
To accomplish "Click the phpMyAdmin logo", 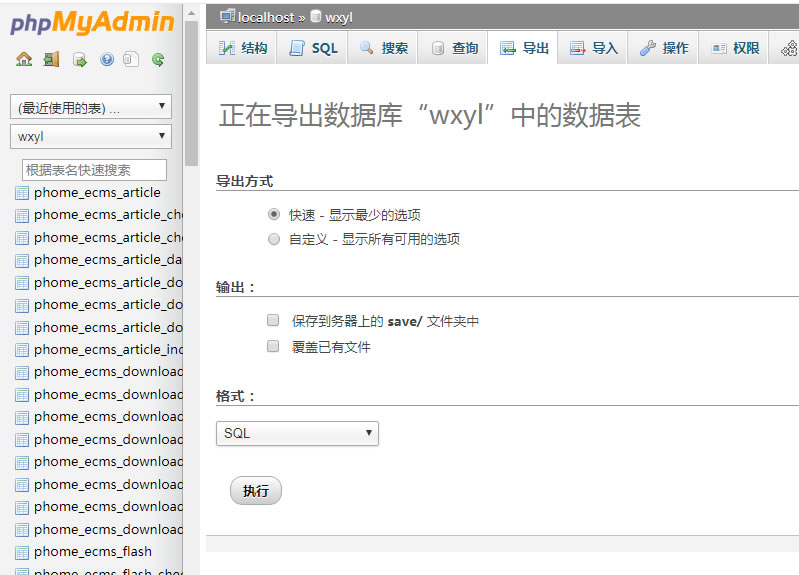I will click(92, 23).
